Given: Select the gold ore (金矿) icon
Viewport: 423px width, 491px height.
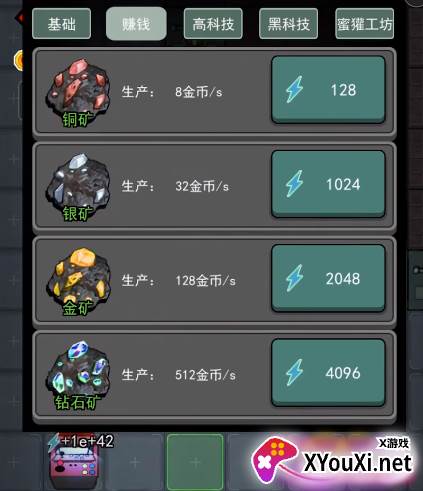Looking at the screenshot, I should pyautogui.click(x=78, y=281).
